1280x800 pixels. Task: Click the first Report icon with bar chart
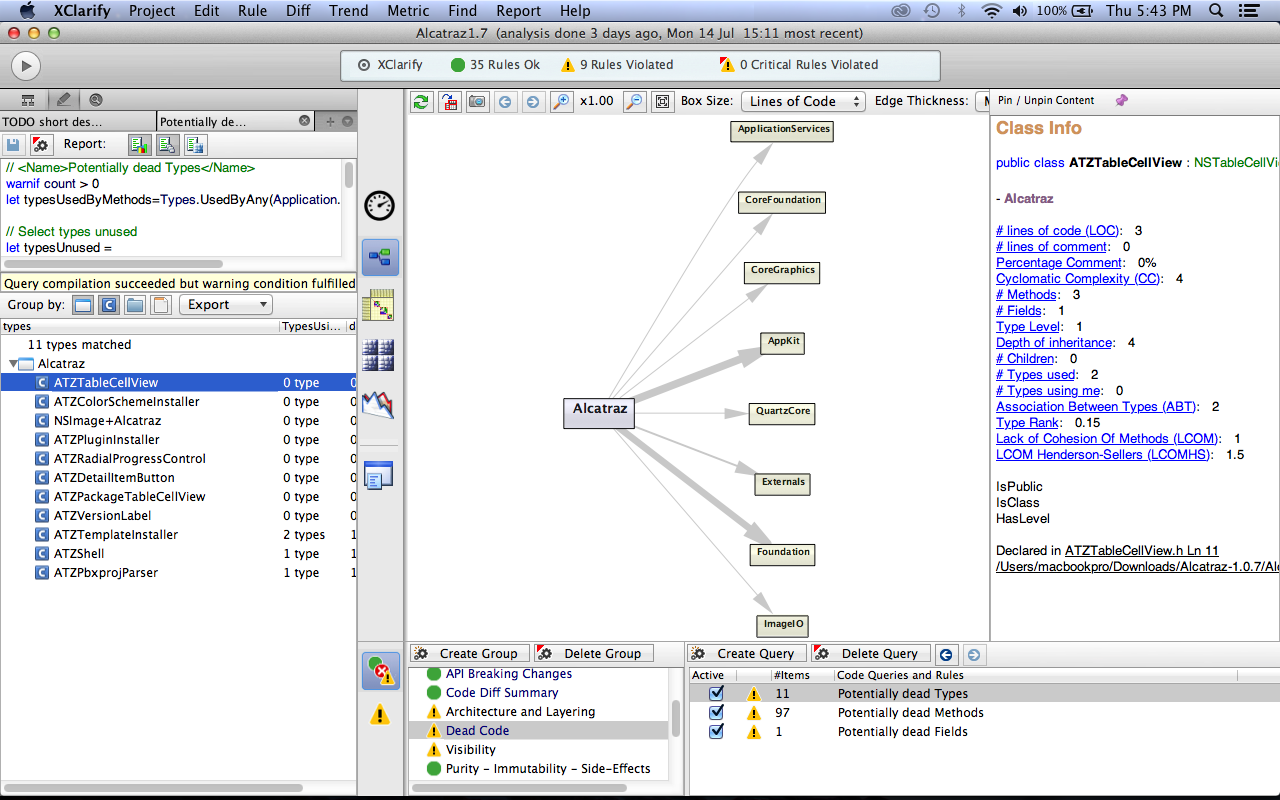click(x=139, y=144)
